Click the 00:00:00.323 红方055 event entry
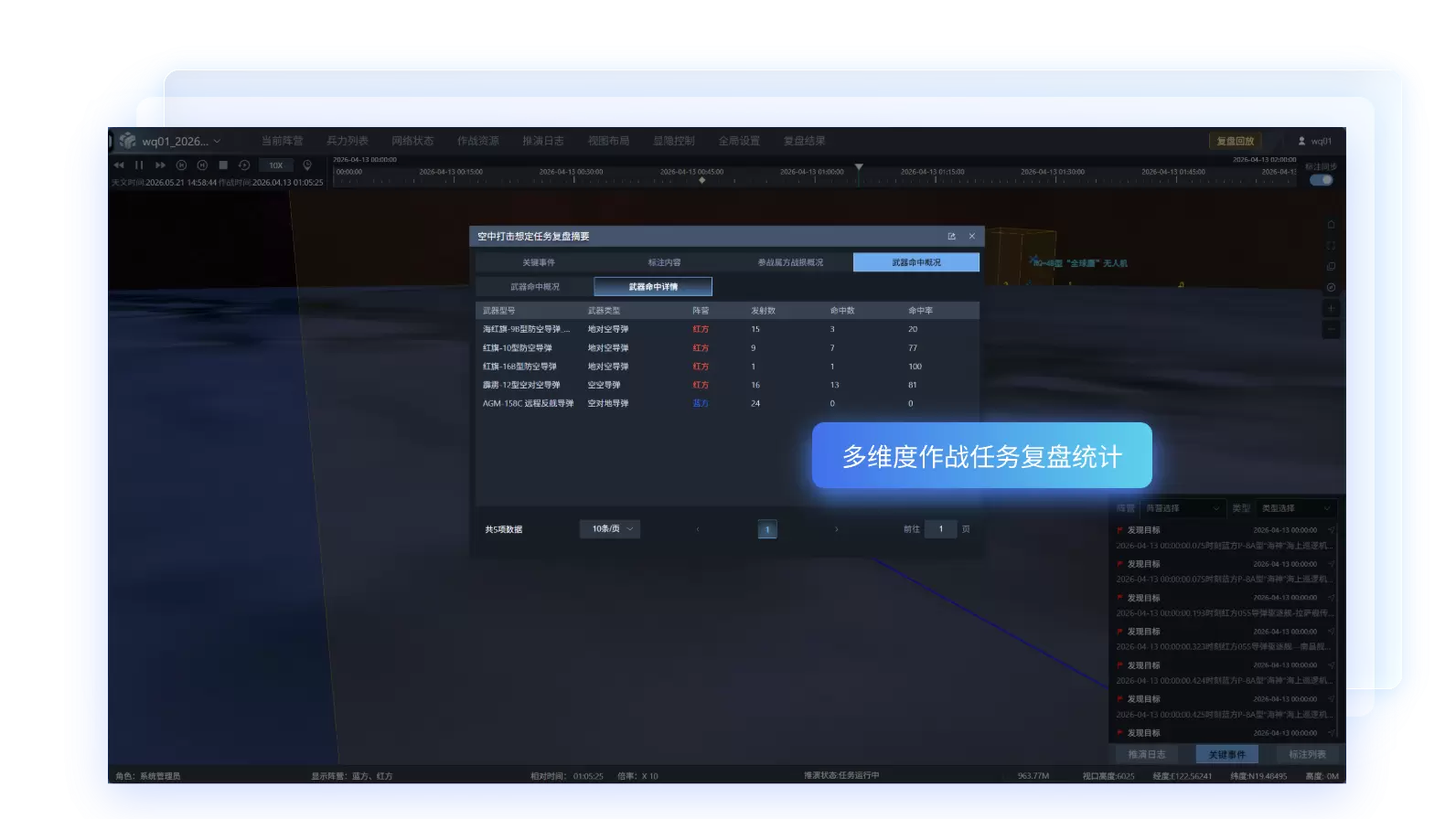The width and height of the screenshot is (1456, 819). pyautogui.click(x=1226, y=647)
